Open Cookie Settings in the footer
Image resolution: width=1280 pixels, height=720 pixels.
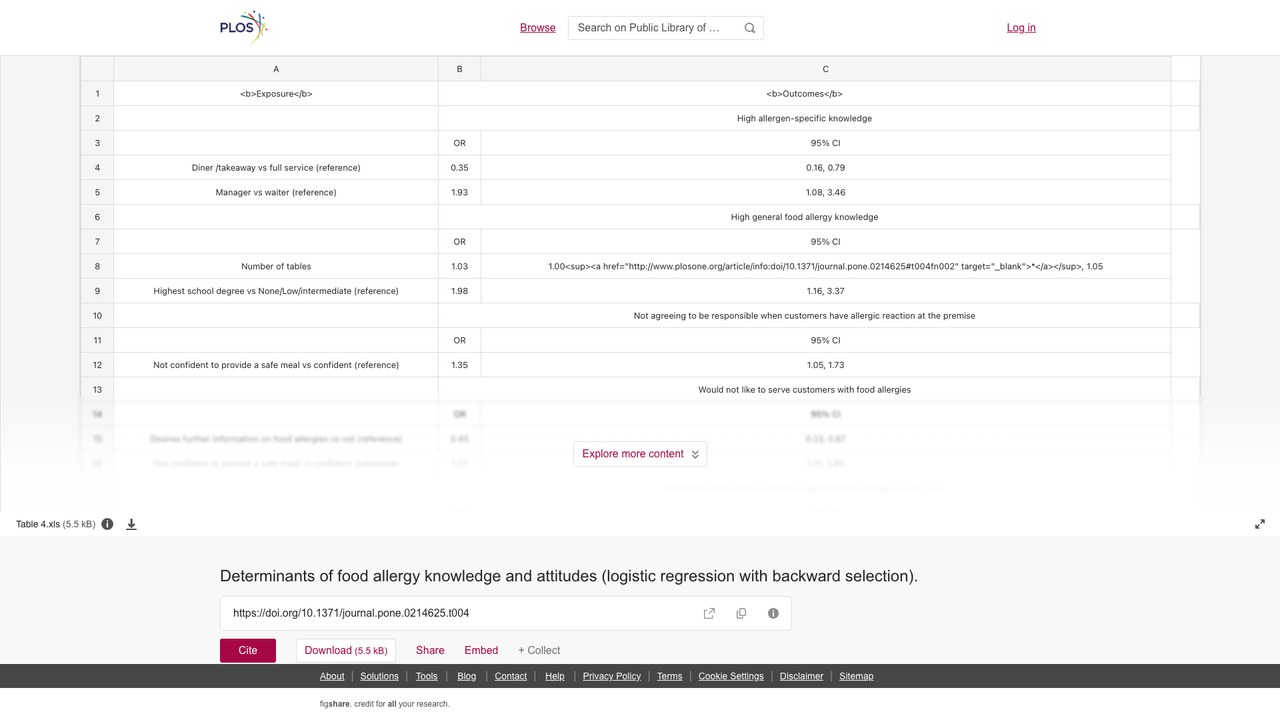click(731, 676)
